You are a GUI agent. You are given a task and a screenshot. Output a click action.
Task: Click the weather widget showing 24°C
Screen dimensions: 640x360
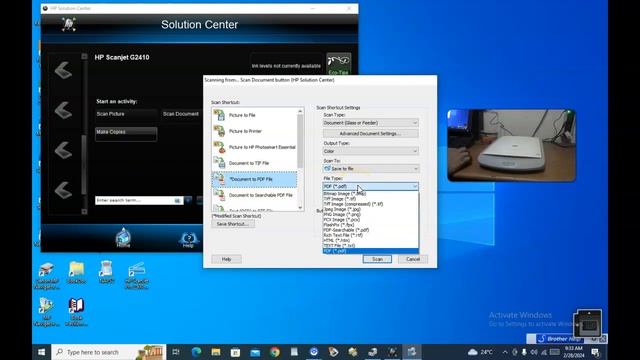click(x=480, y=352)
